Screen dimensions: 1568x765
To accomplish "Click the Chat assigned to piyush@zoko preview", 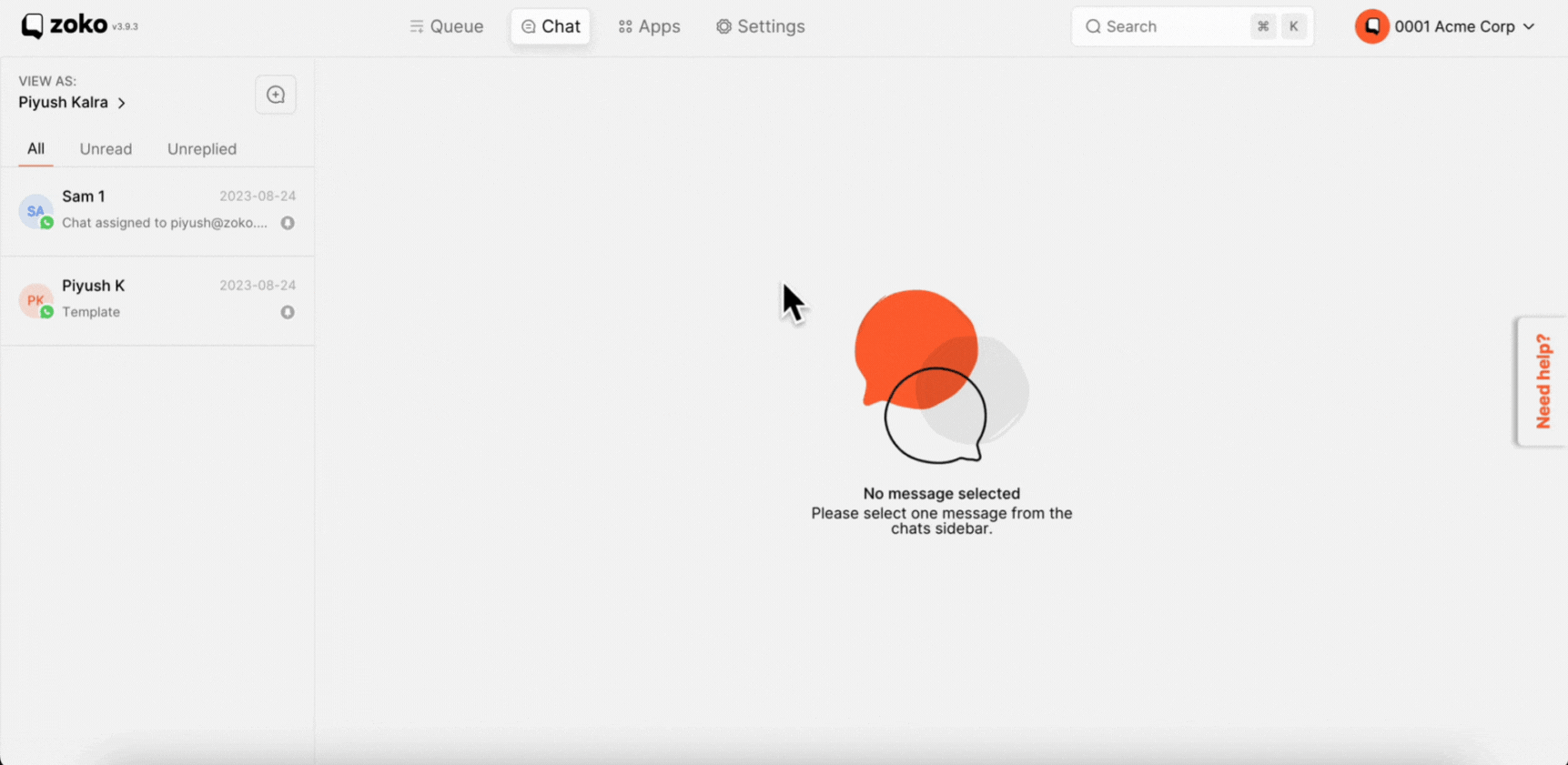I will tap(165, 223).
